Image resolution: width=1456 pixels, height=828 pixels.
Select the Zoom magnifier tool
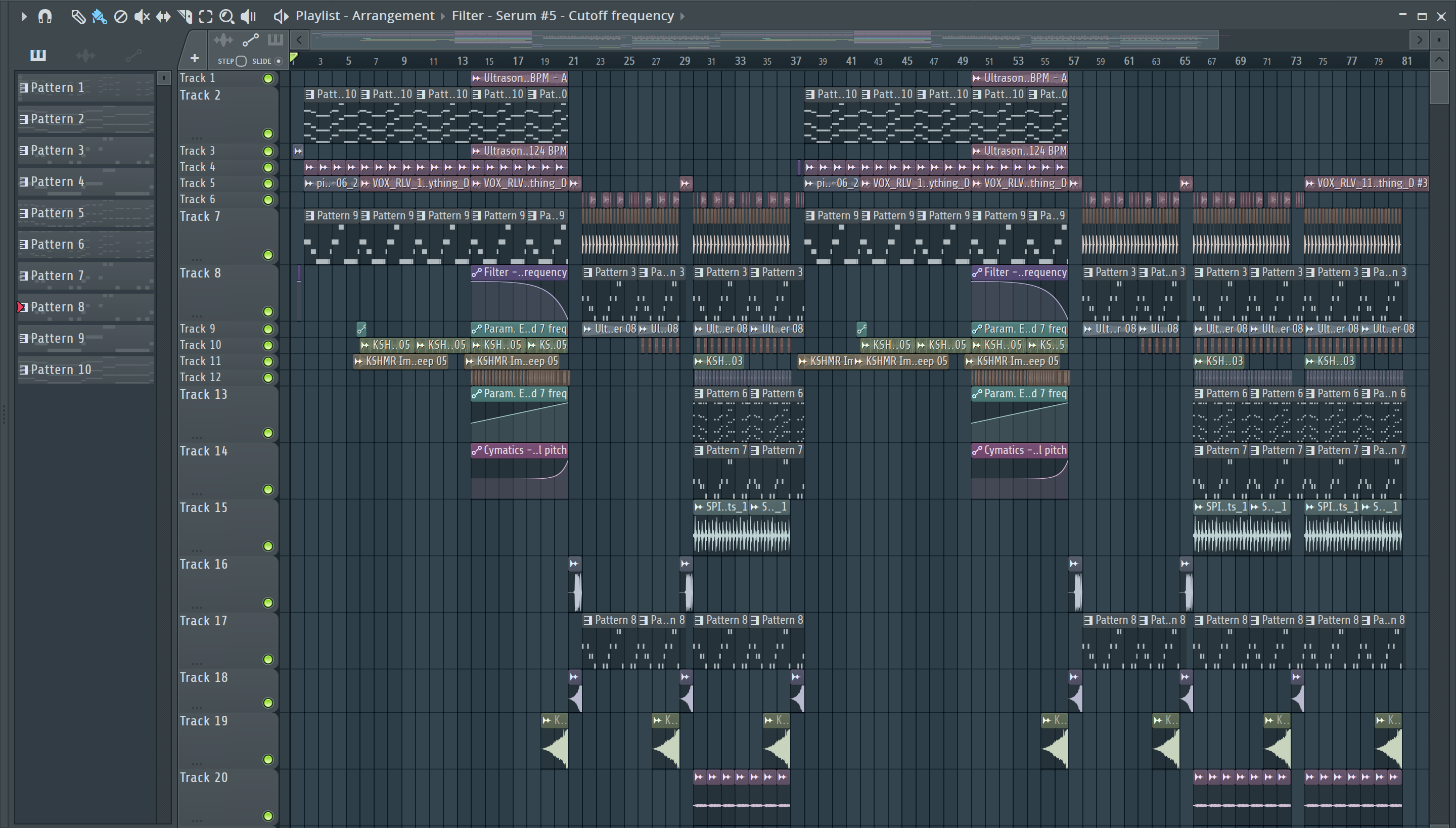tap(226, 17)
